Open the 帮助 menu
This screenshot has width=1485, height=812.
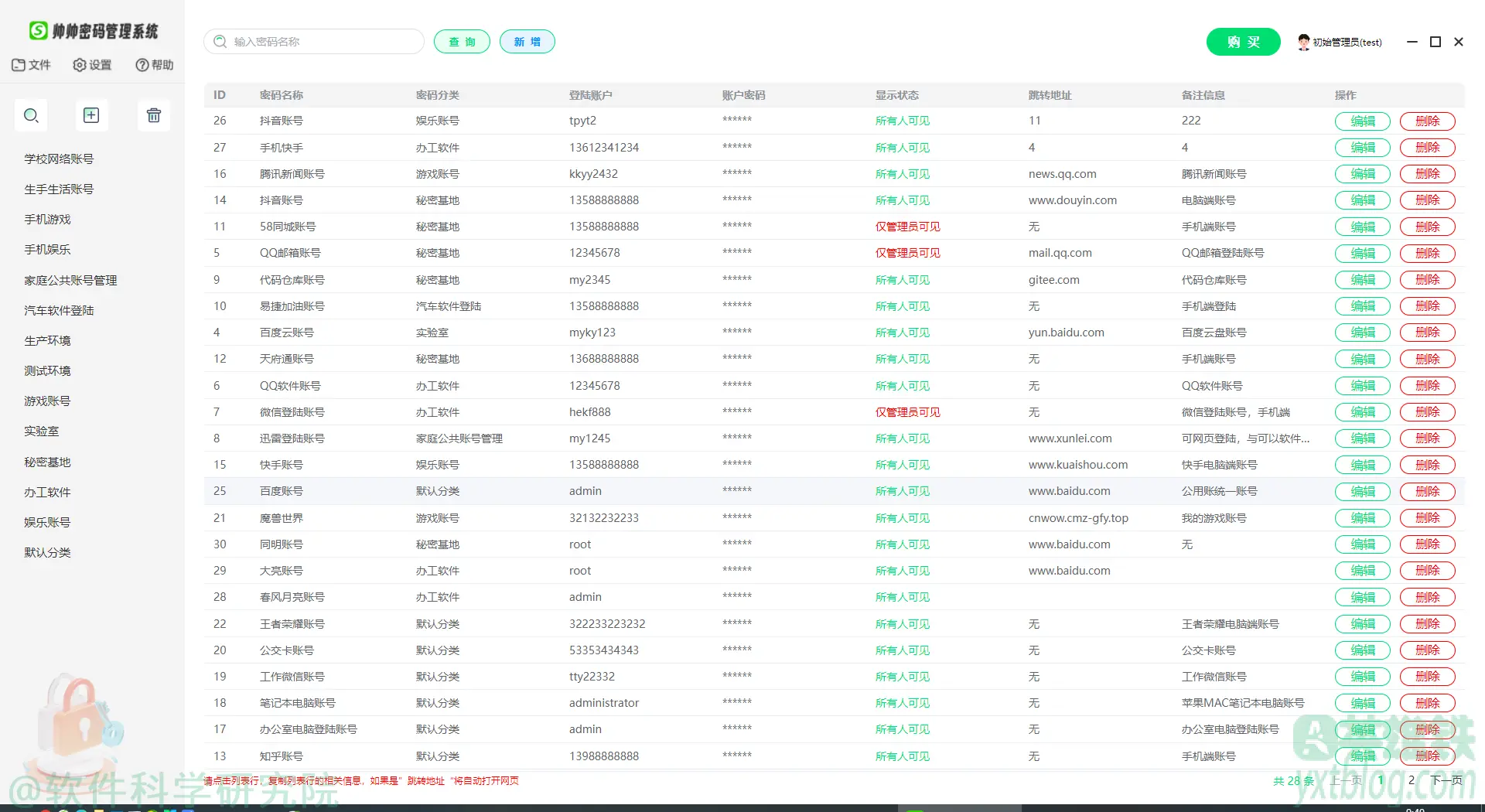tap(154, 65)
